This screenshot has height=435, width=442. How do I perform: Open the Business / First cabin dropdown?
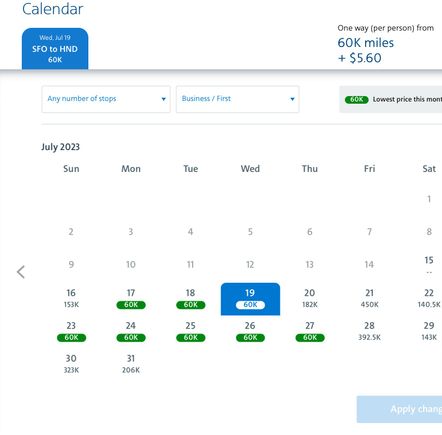237,99
